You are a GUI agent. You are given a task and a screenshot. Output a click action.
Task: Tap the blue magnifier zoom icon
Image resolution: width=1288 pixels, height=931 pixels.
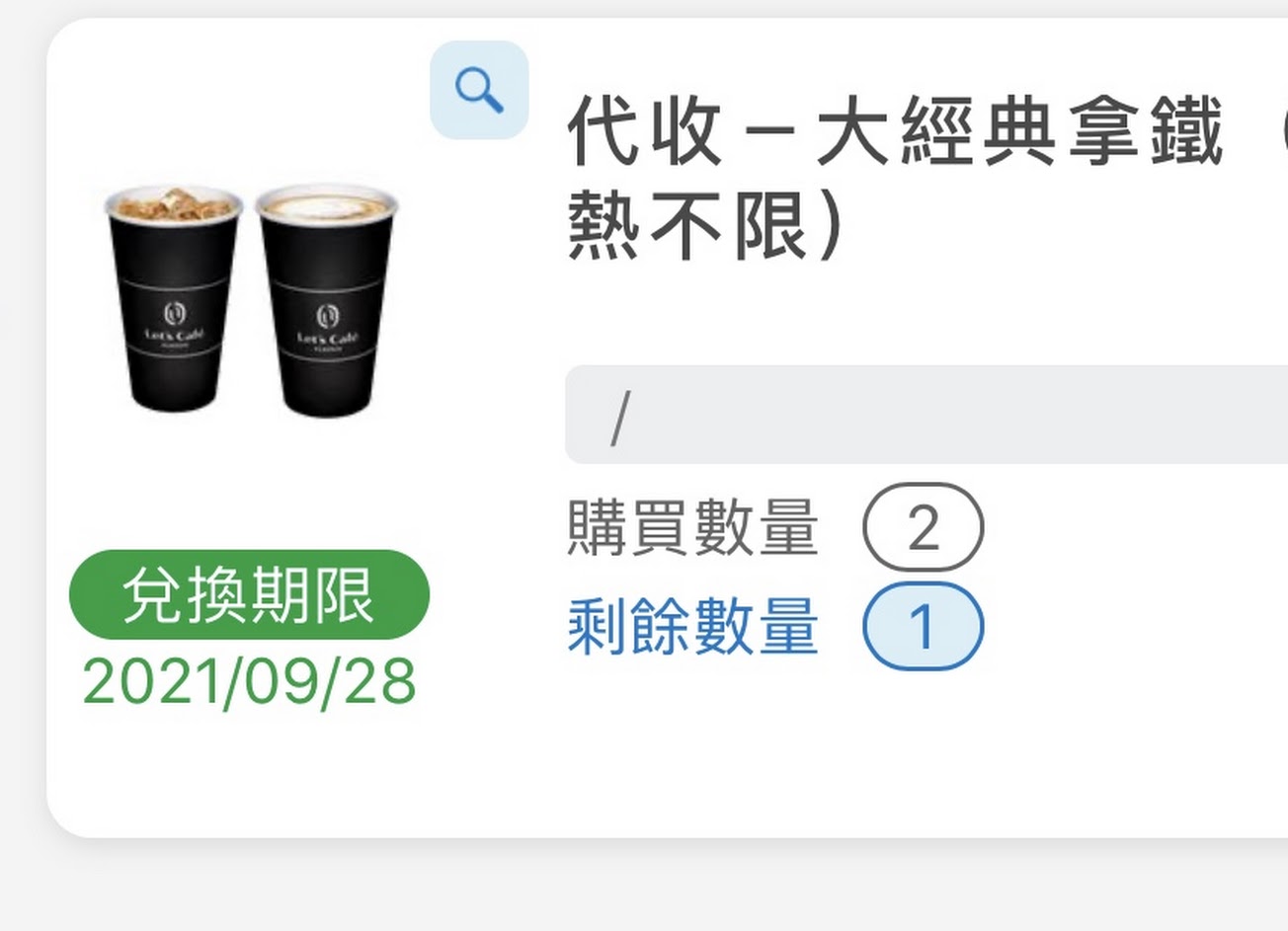[479, 90]
